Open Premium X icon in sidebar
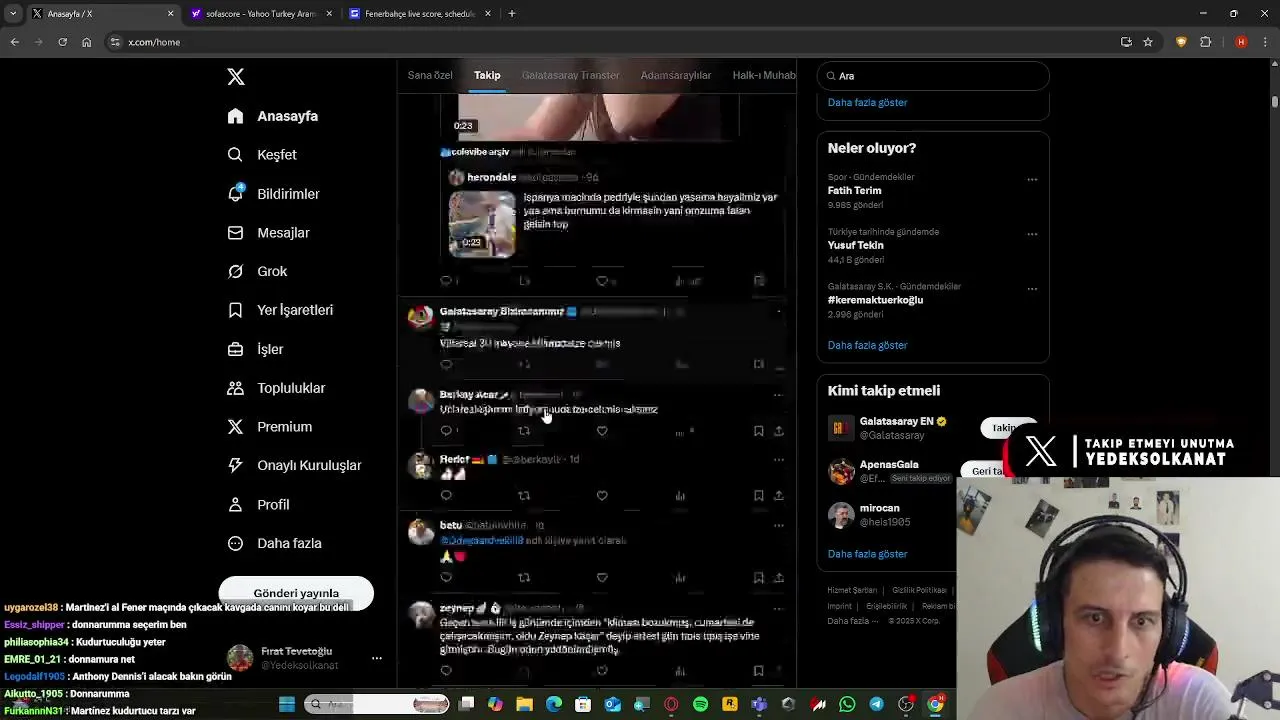Screen dimensions: 1280x720 coord(235,427)
